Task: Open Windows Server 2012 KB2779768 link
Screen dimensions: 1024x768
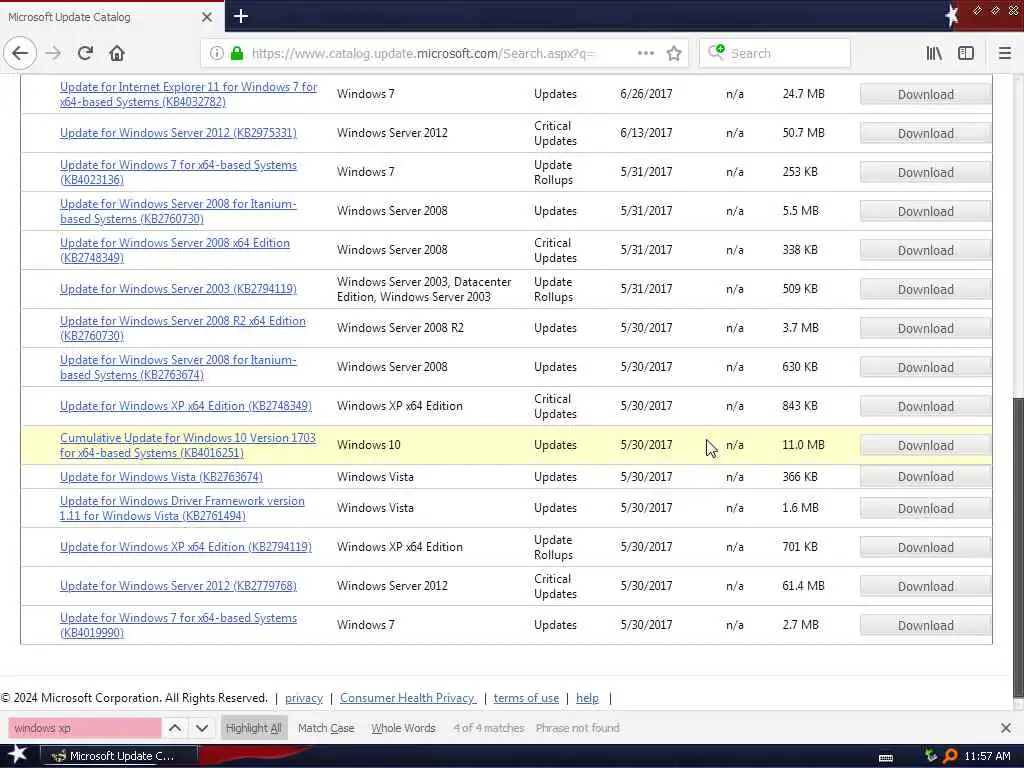Action: (178, 586)
